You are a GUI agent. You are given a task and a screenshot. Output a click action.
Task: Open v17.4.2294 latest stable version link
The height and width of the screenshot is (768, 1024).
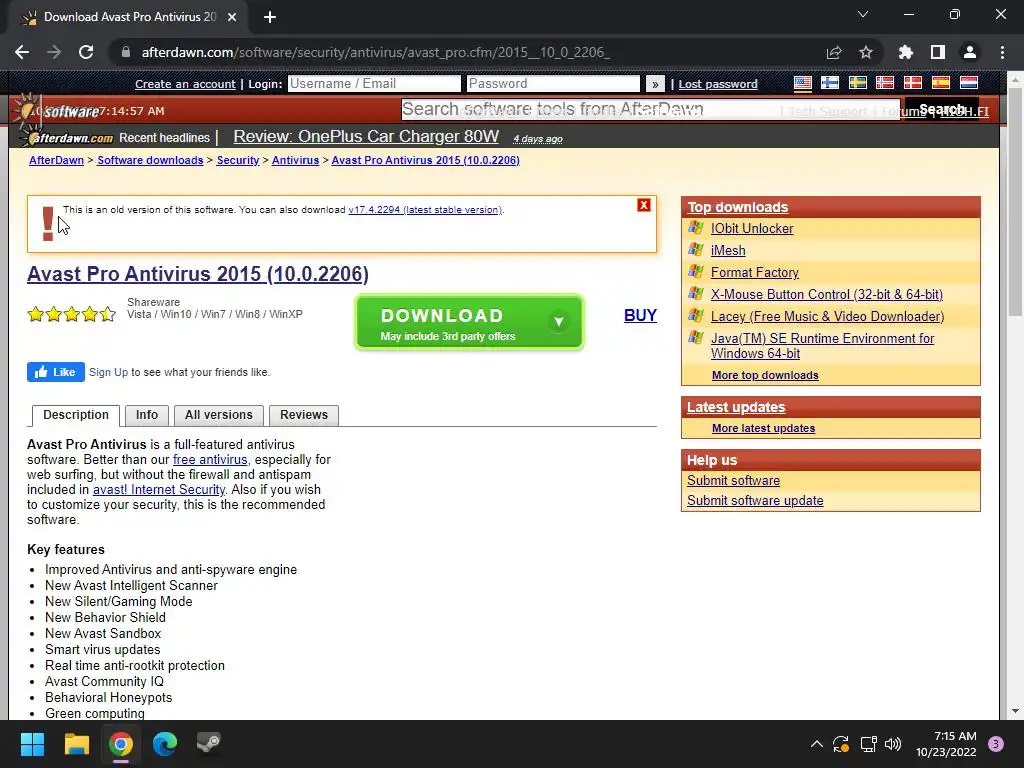click(x=425, y=210)
